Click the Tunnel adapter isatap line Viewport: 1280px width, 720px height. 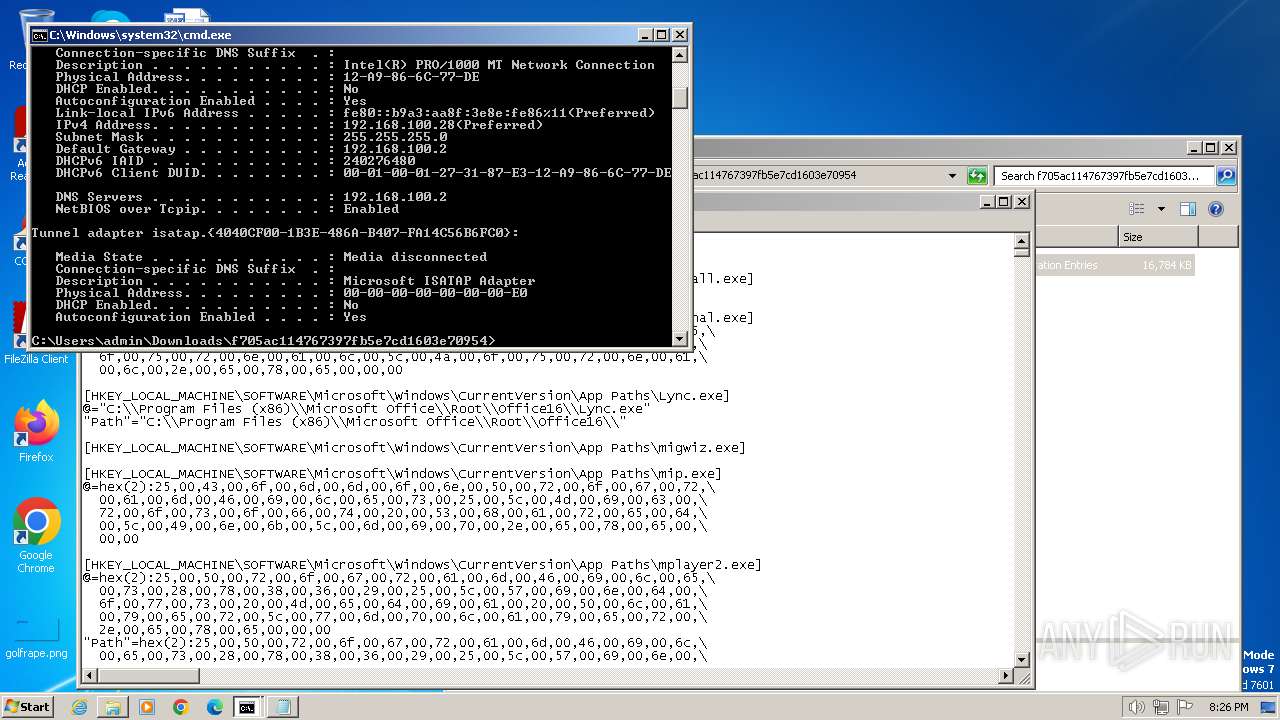(x=275, y=233)
